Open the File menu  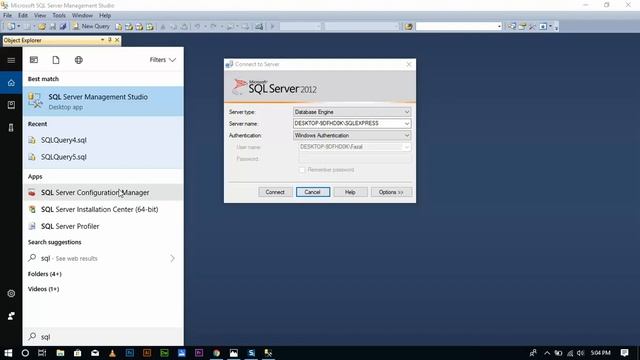[x=7, y=16]
